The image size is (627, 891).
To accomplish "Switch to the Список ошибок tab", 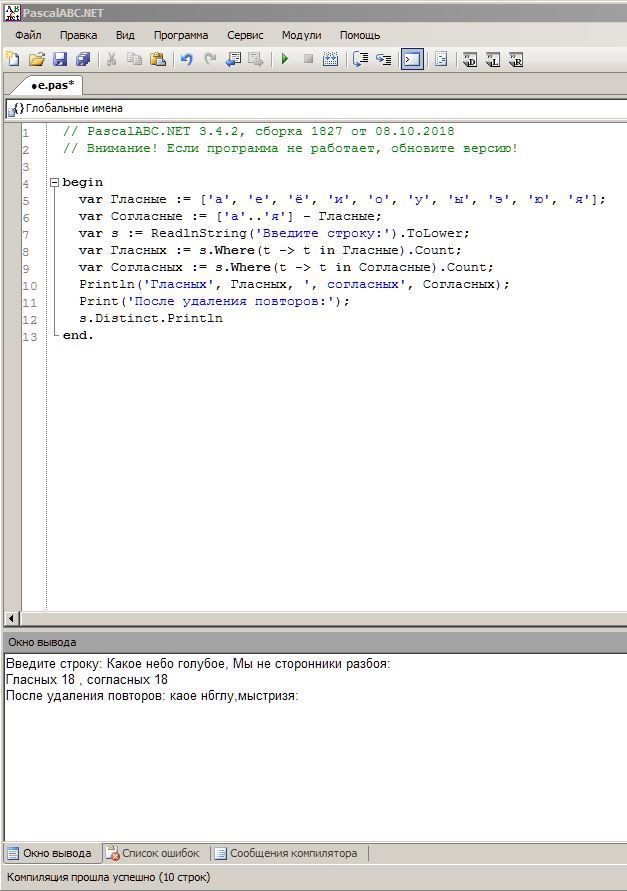I will coord(154,853).
